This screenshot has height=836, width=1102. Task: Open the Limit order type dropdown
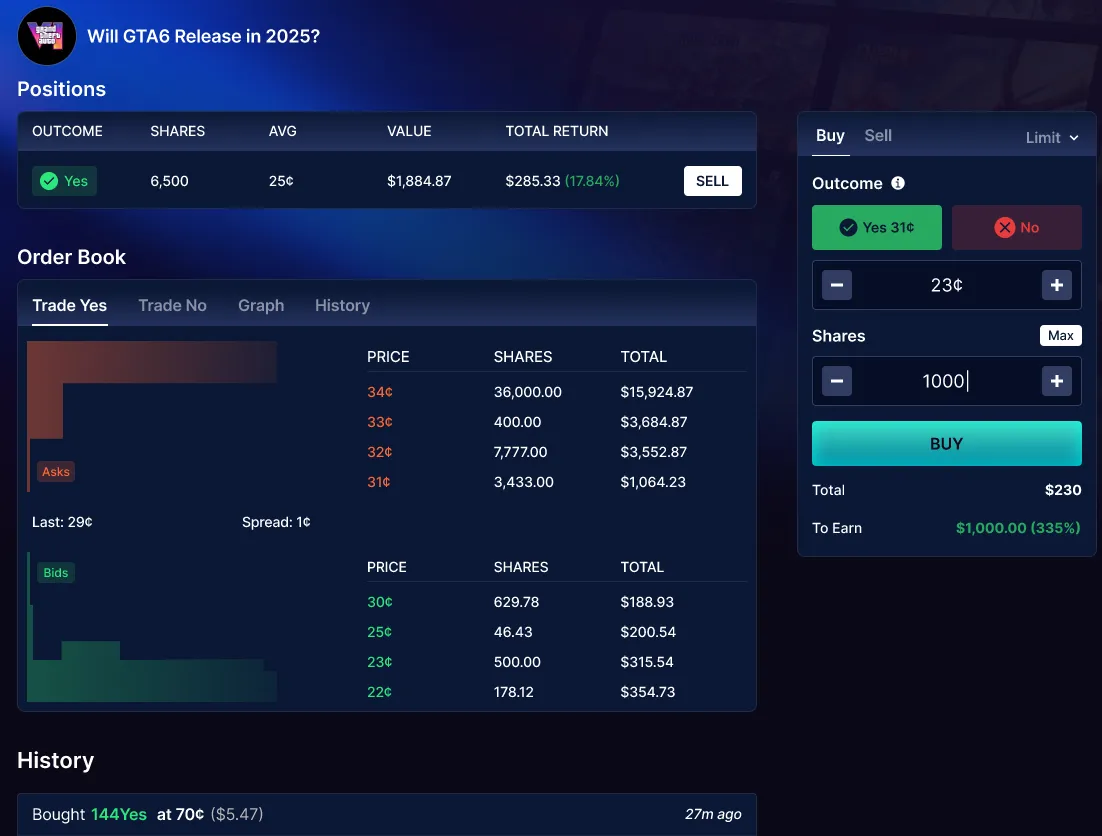coord(1051,138)
